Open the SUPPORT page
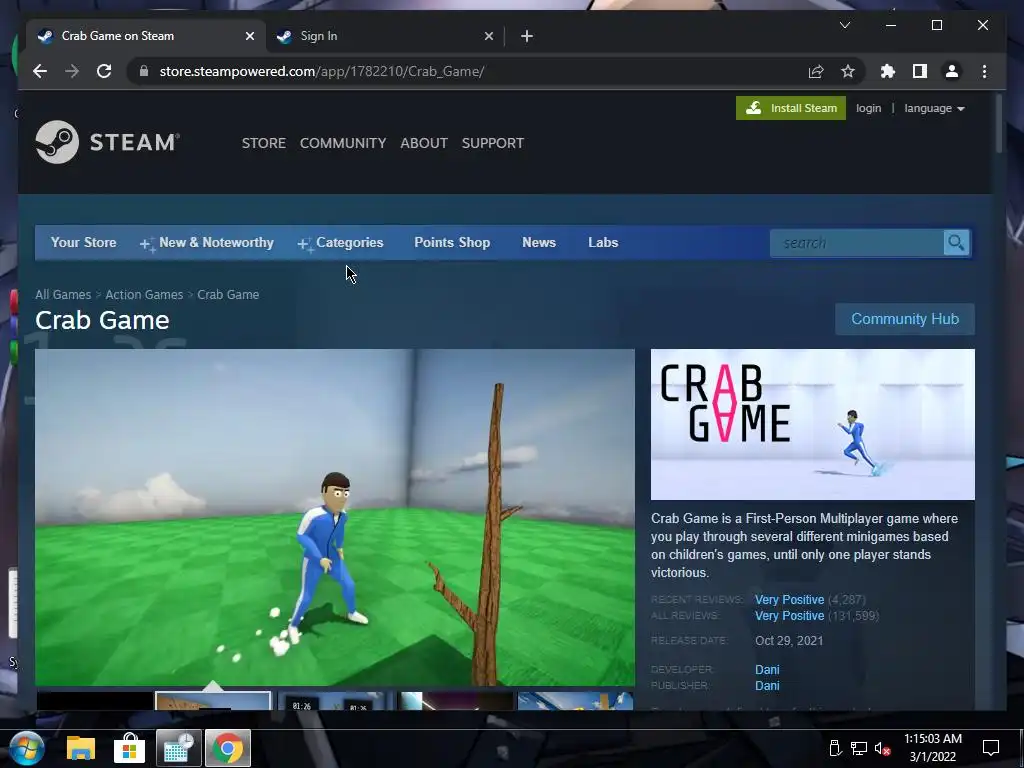This screenshot has height=768, width=1024. (492, 143)
